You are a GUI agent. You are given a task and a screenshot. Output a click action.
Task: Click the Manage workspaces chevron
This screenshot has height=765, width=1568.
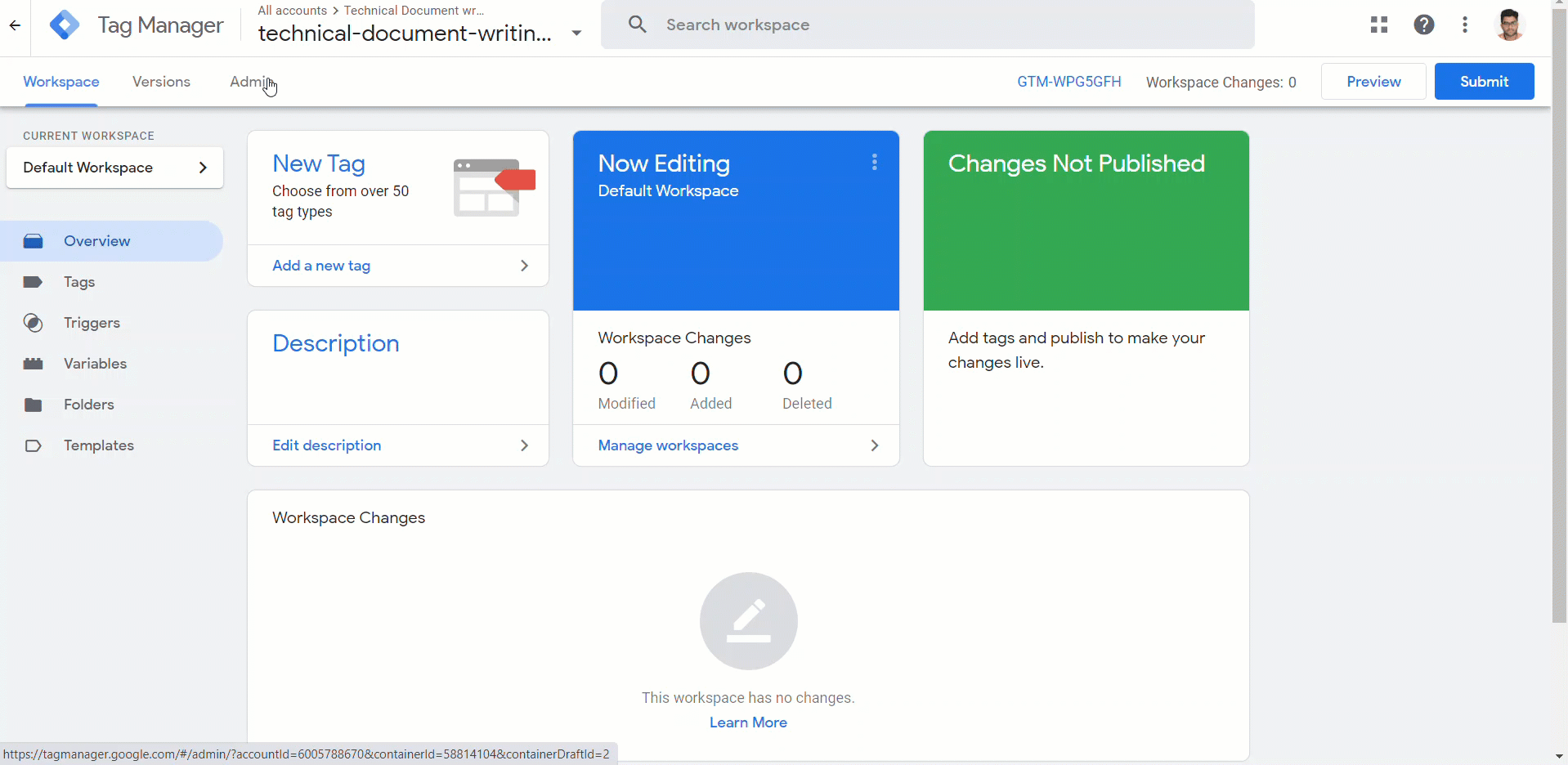click(x=874, y=445)
